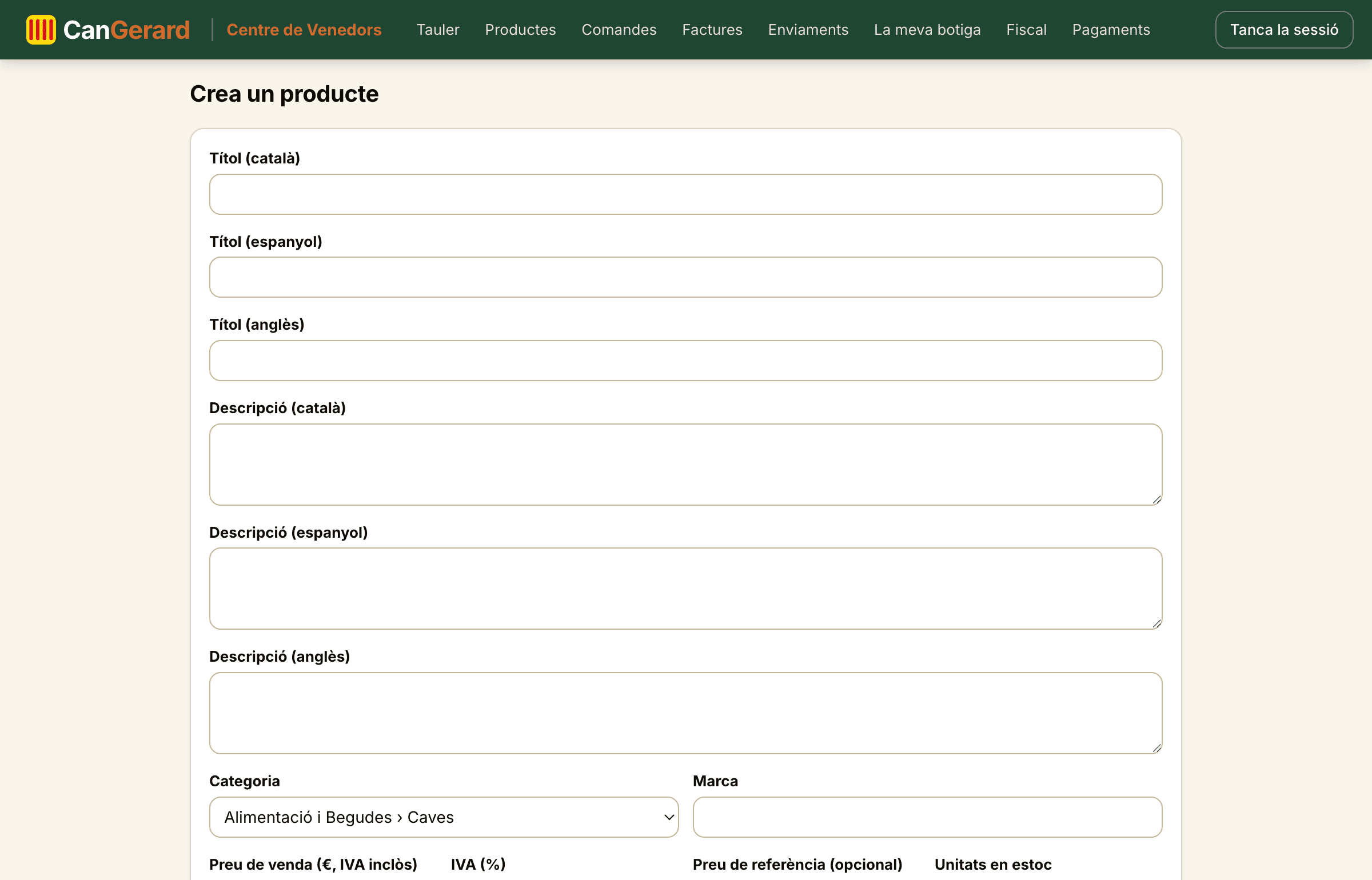The width and height of the screenshot is (1372, 880).
Task: Focus the Títol (català) input field
Action: [x=686, y=194]
